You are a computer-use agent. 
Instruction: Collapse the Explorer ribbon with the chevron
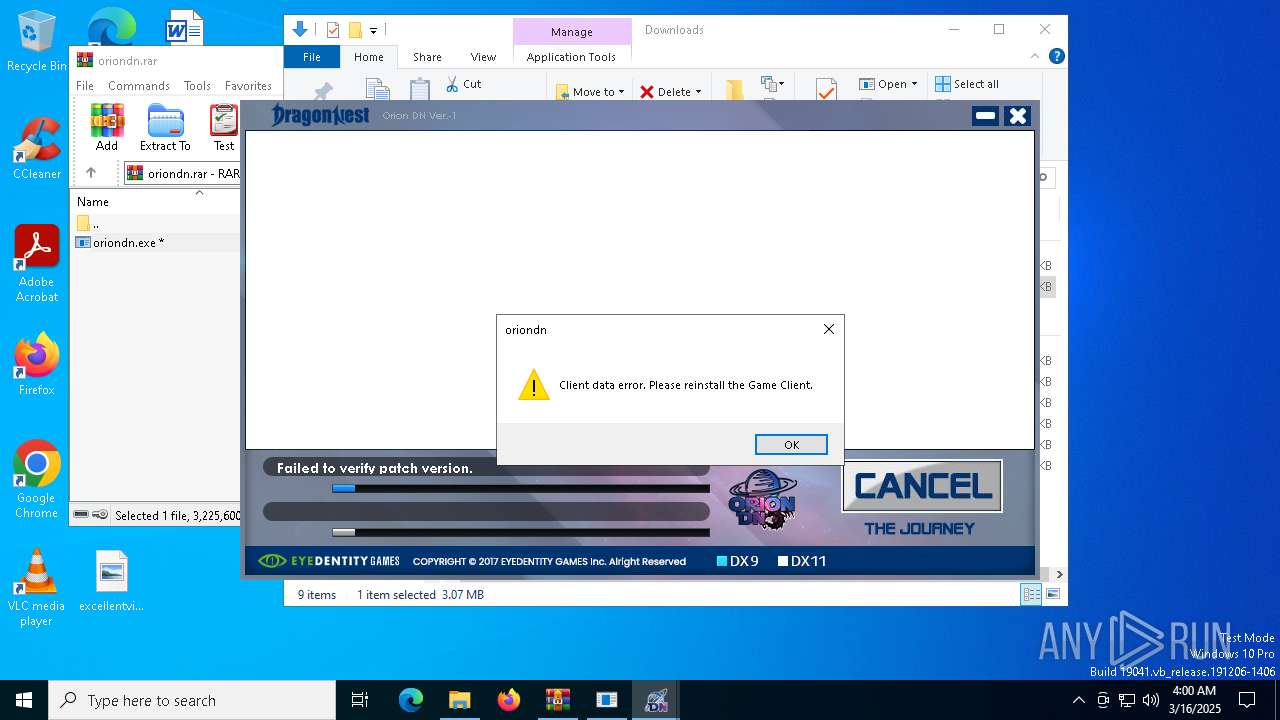click(1036, 57)
